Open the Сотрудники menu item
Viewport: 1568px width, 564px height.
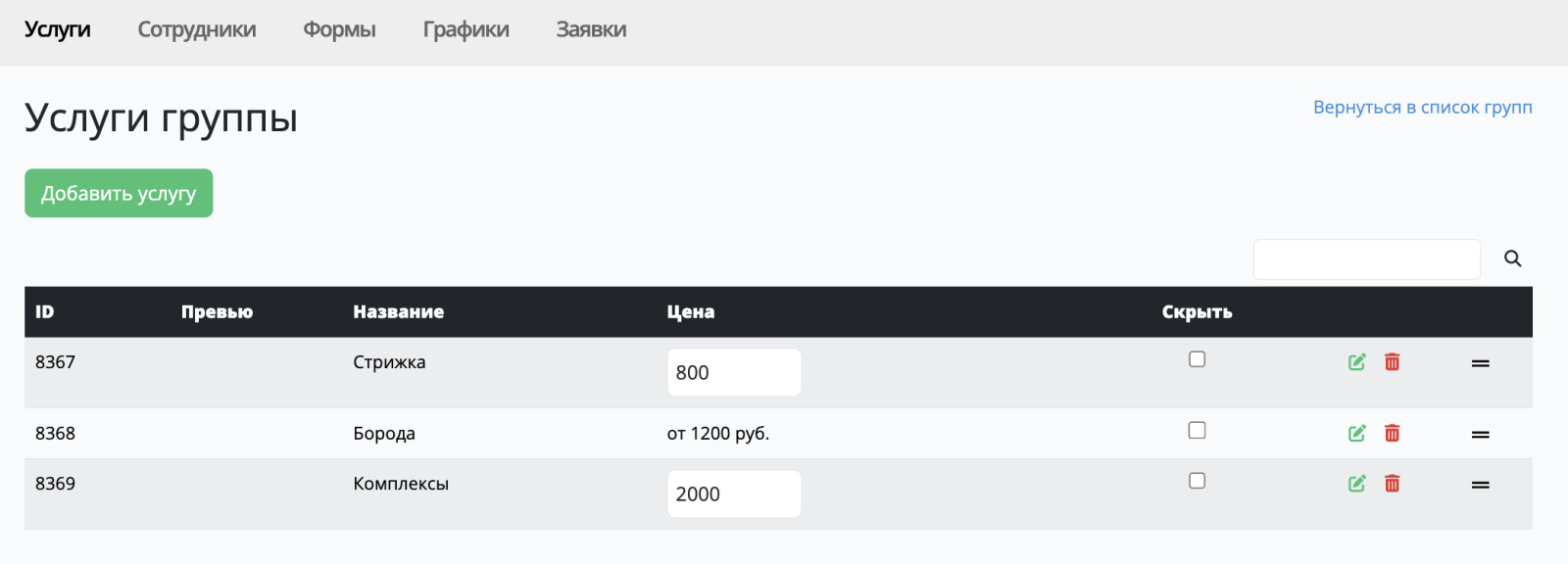(x=197, y=29)
